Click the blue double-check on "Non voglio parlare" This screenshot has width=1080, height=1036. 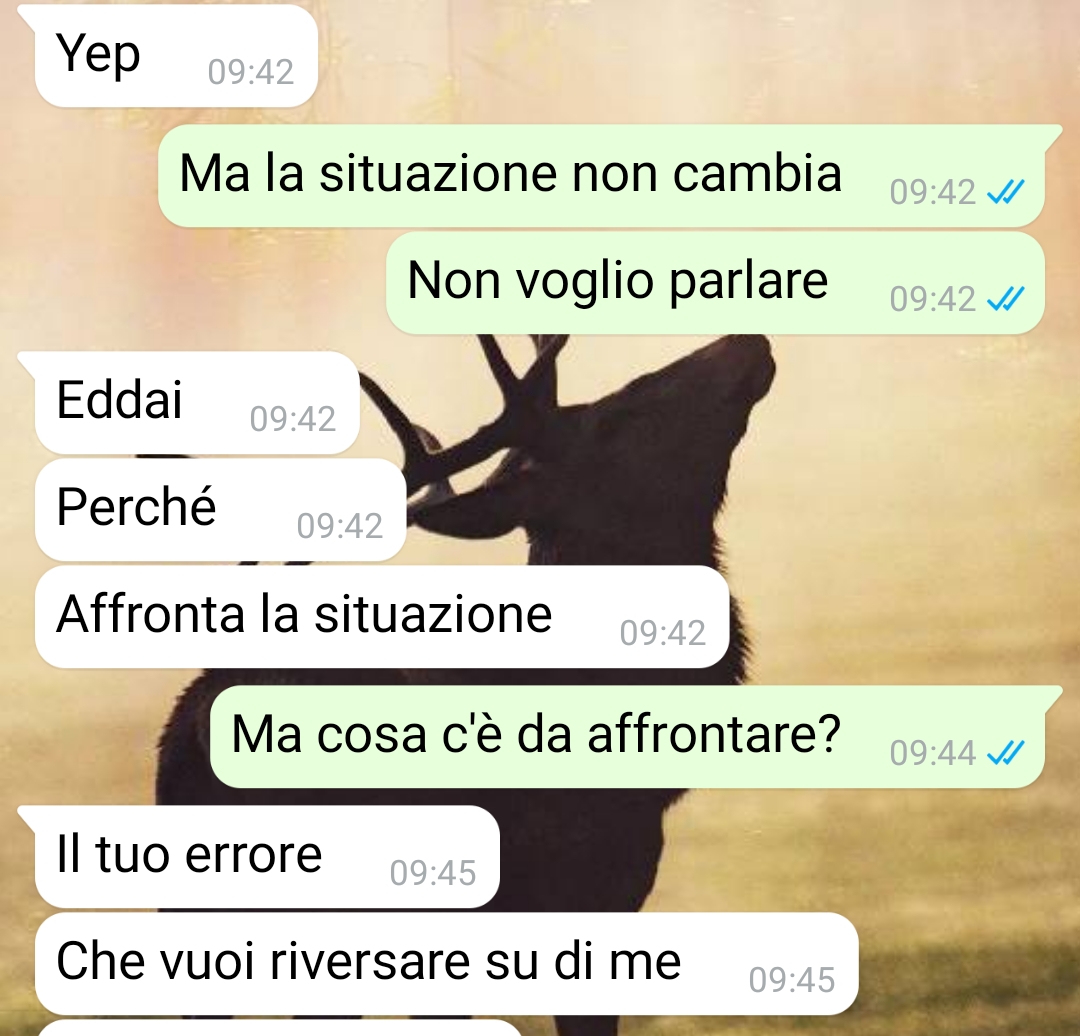[x=1006, y=300]
